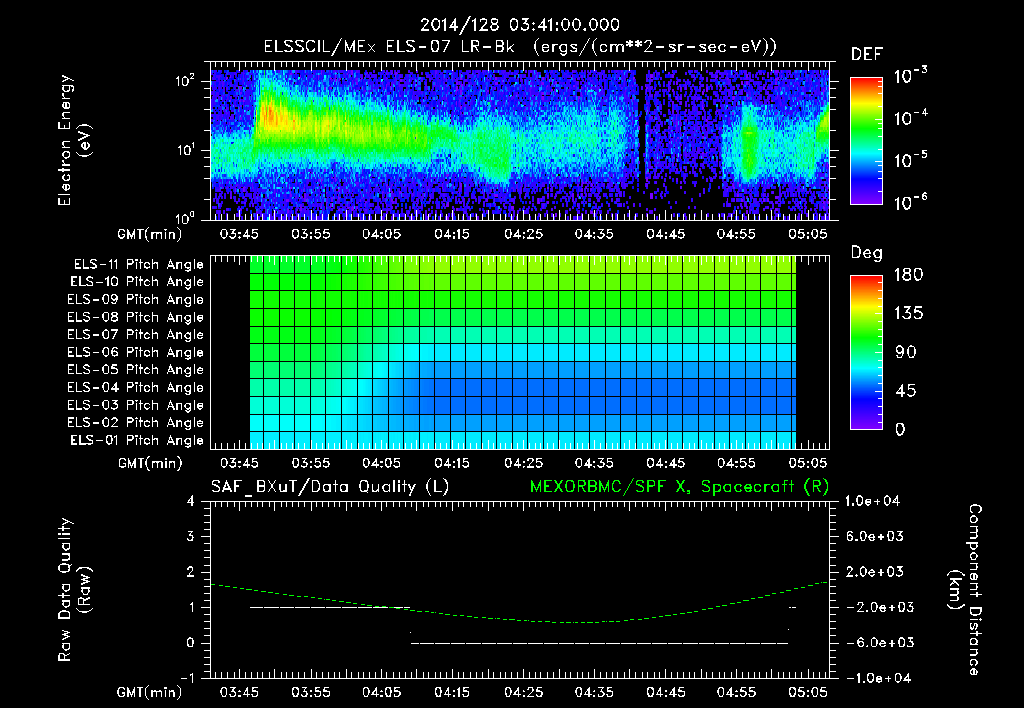Click the Deg label above the pitch scale
The height and width of the screenshot is (708, 1024).
tap(866, 253)
